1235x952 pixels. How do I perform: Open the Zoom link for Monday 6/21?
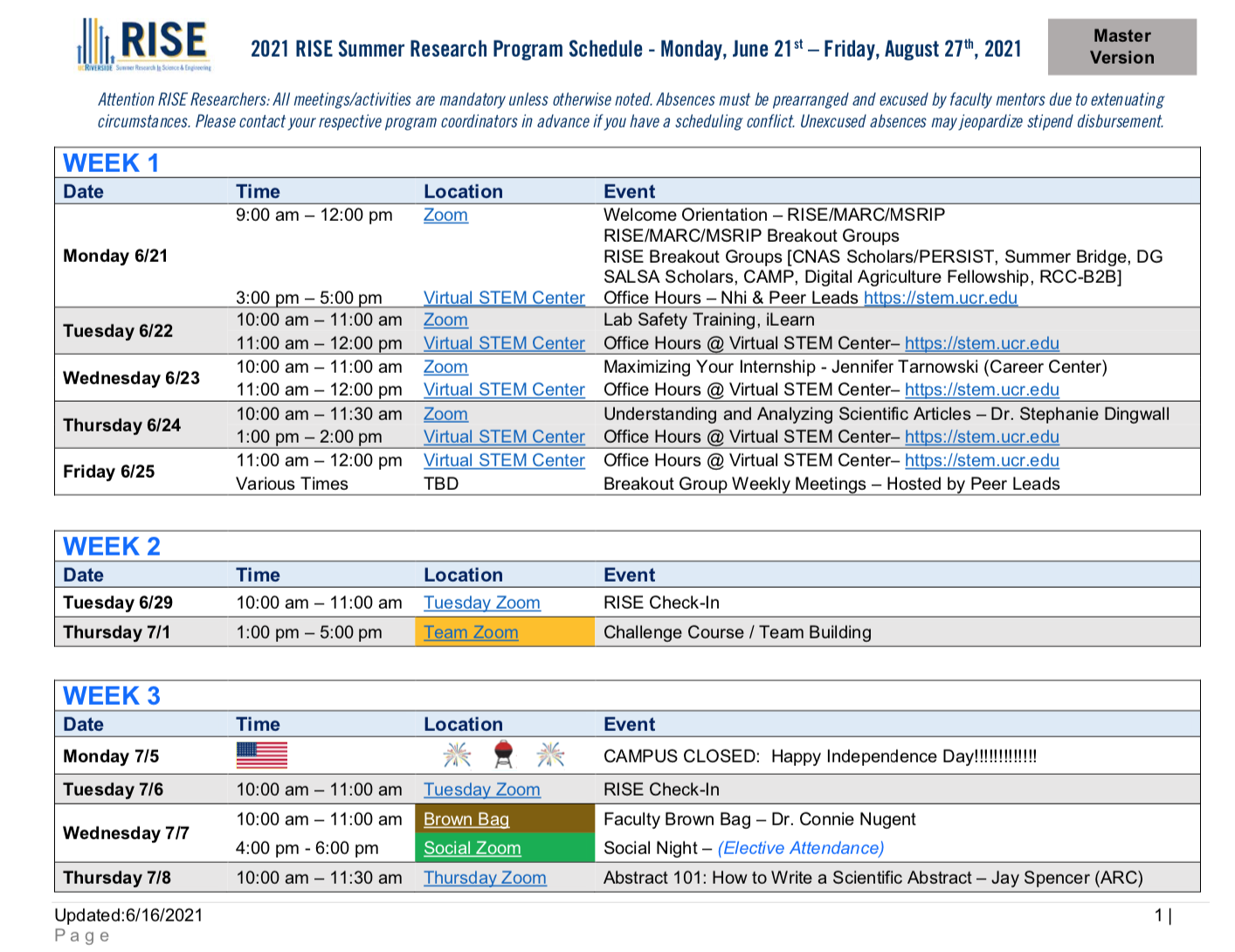click(x=445, y=215)
